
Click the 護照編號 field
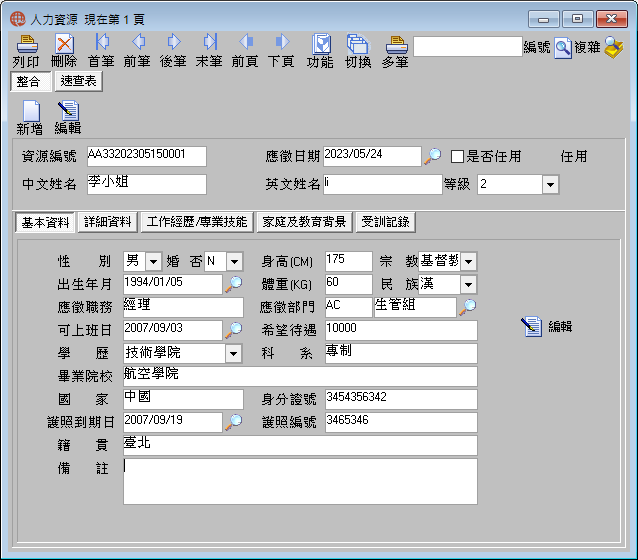pyautogui.click(x=401, y=422)
